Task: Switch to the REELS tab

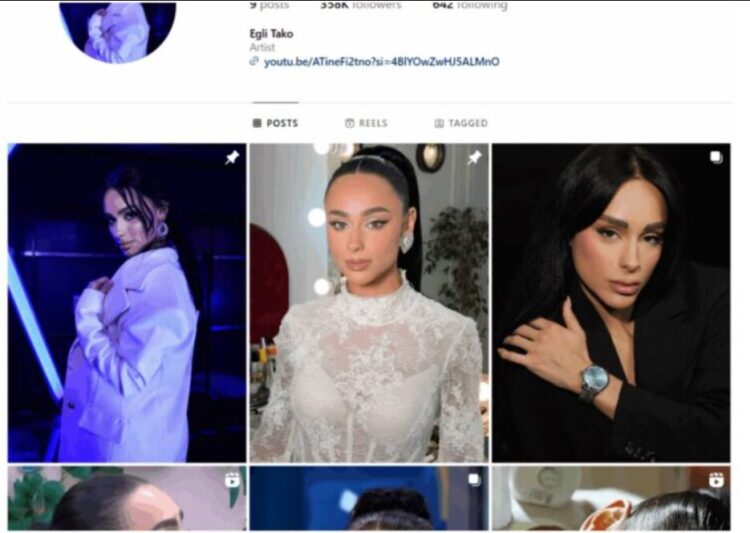Action: tap(366, 123)
